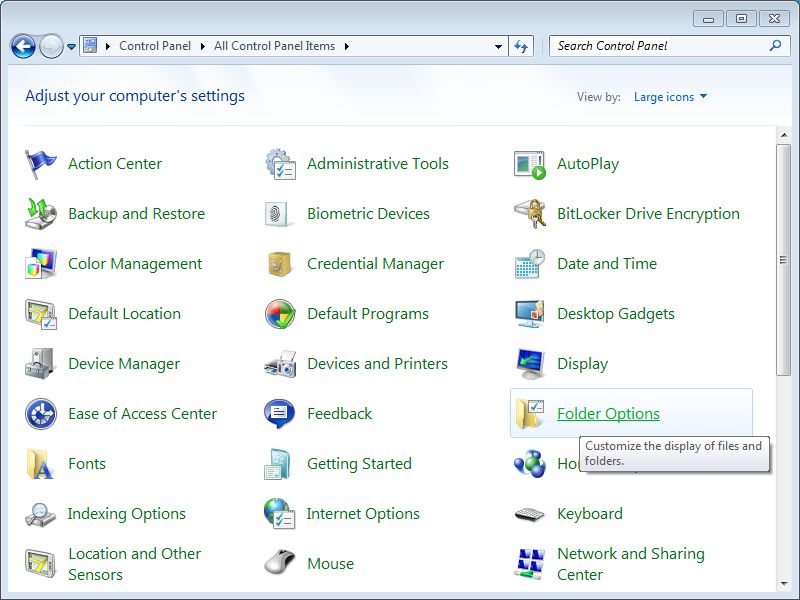Open the Backup and Restore icon

[x=40, y=214]
